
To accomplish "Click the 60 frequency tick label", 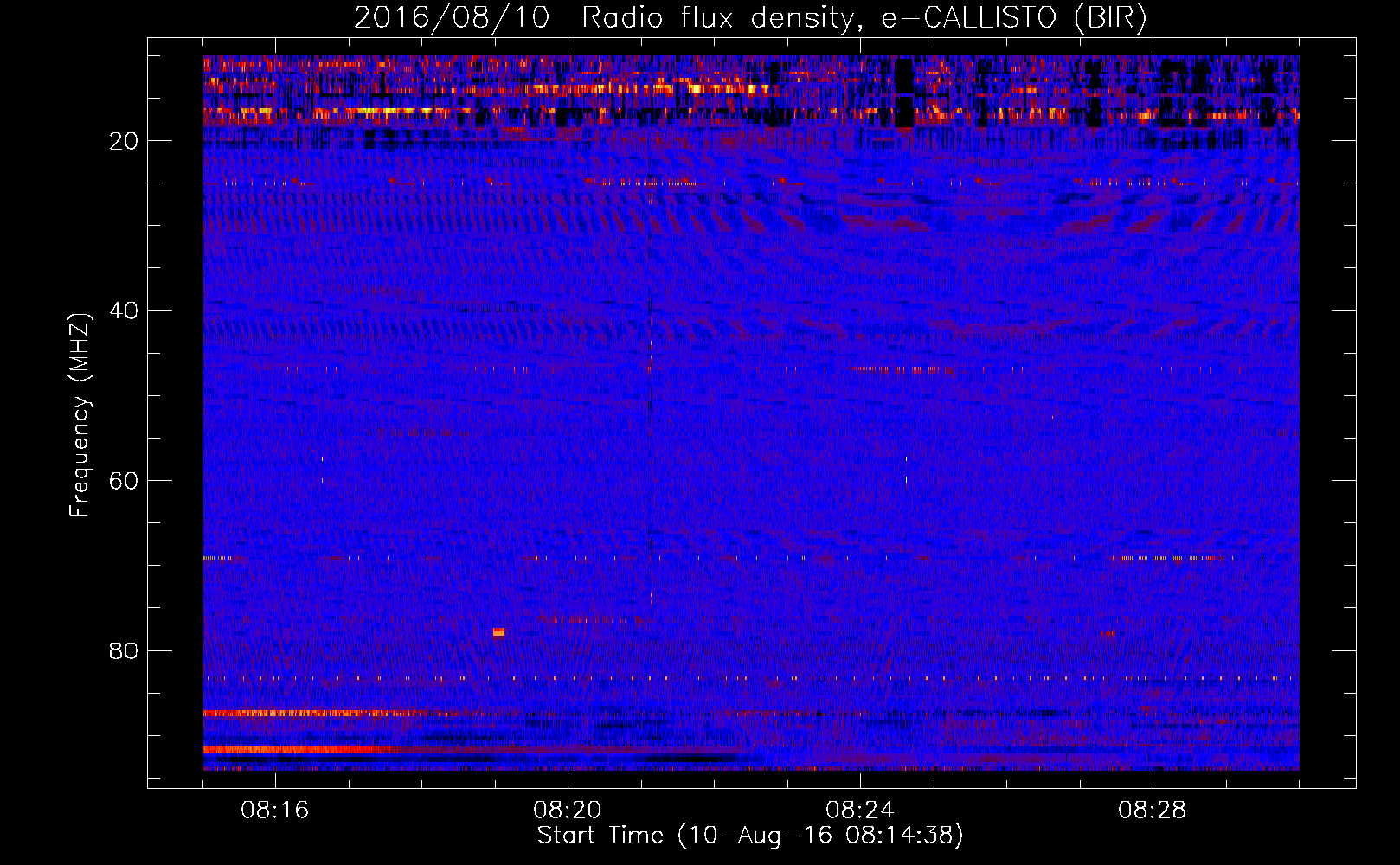I will coord(124,481).
